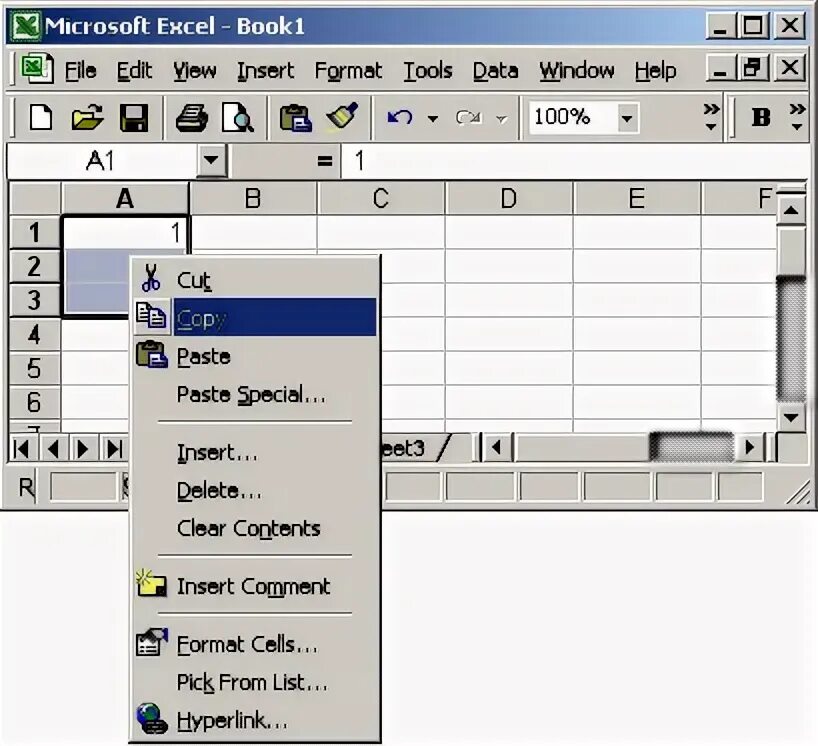Click the Open folder toolbar icon
This screenshot has width=818, height=746.
point(87,117)
